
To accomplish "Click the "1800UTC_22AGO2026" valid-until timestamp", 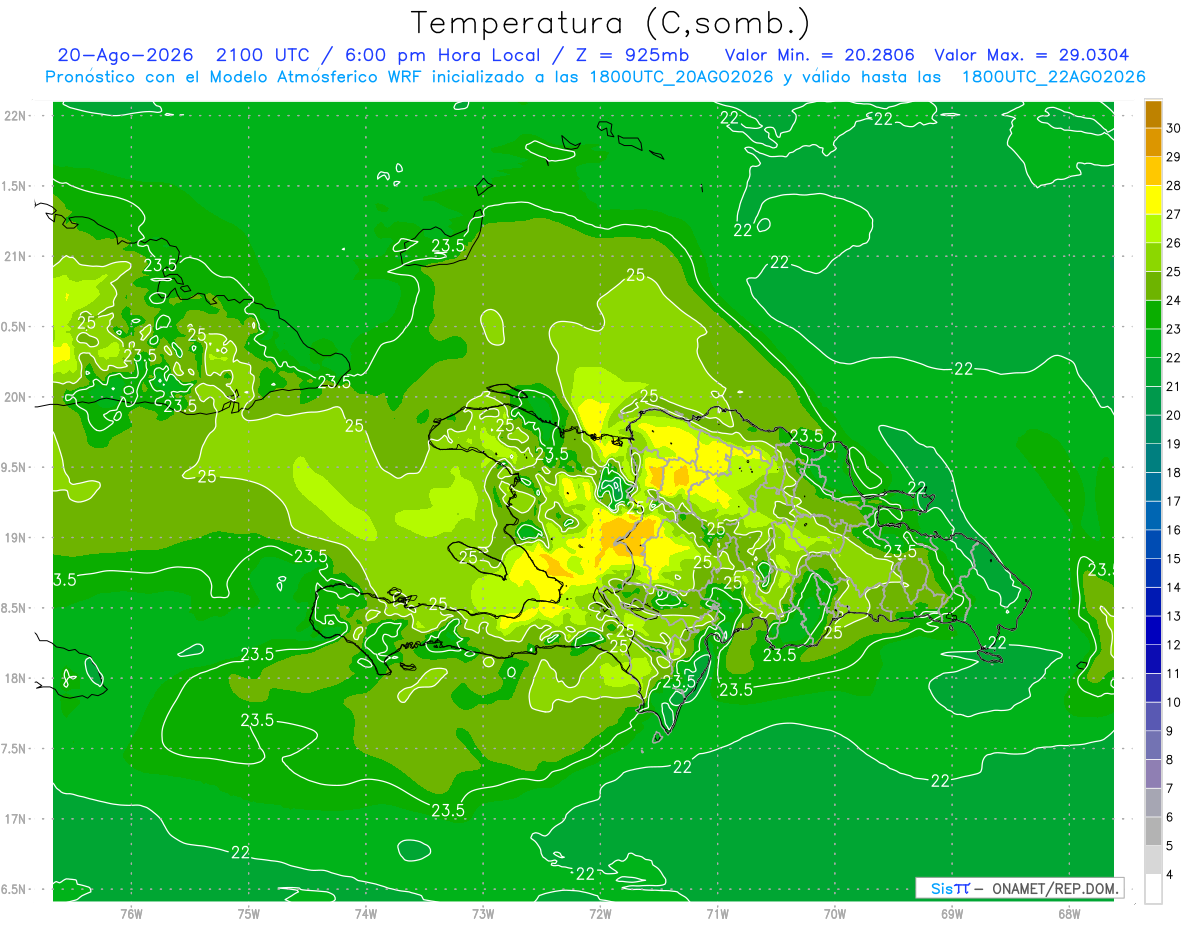I will [x=1053, y=77].
